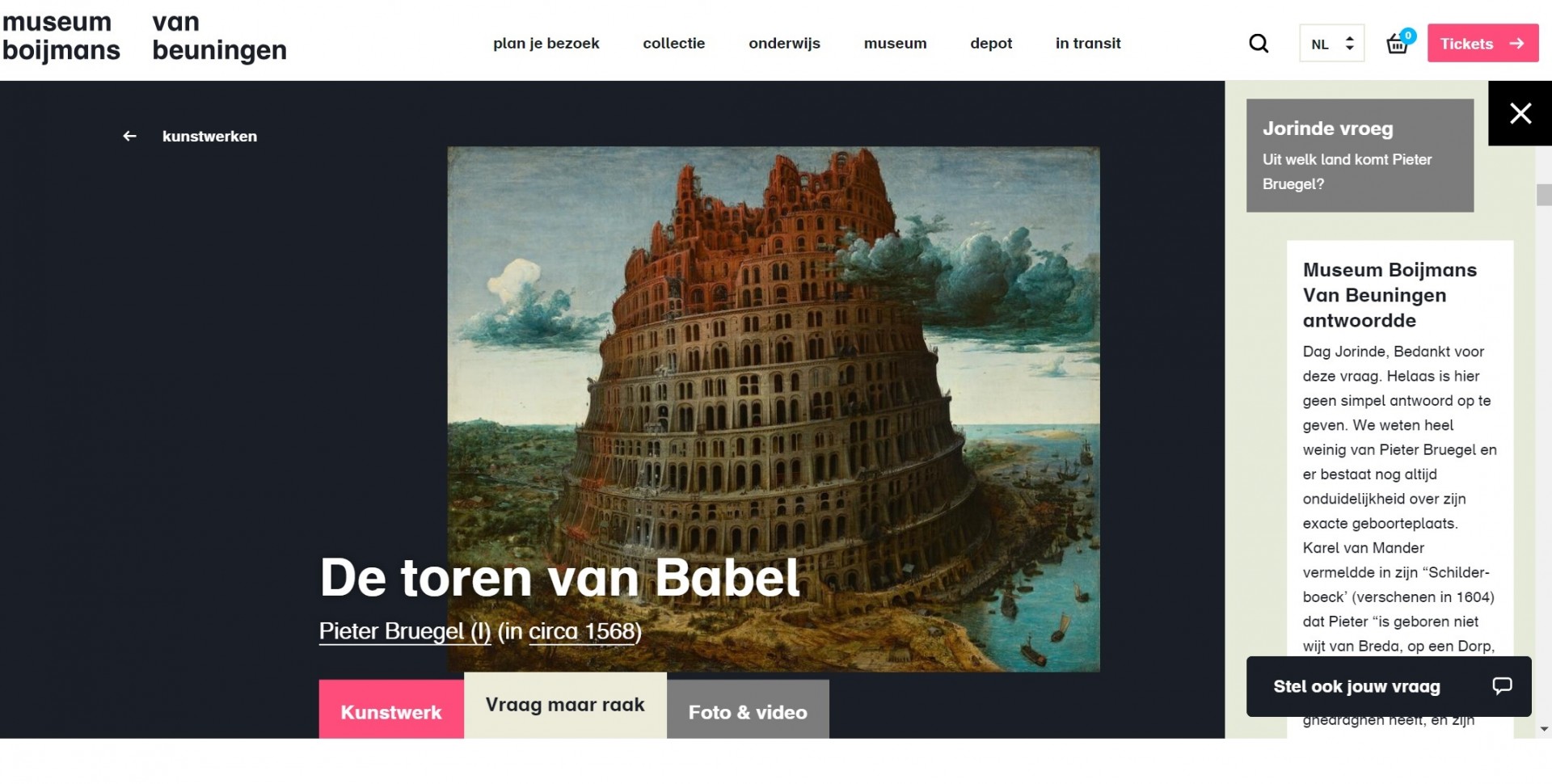Open the shopping basket icon
Viewport: 1552px width, 784px height.
pos(1398,44)
